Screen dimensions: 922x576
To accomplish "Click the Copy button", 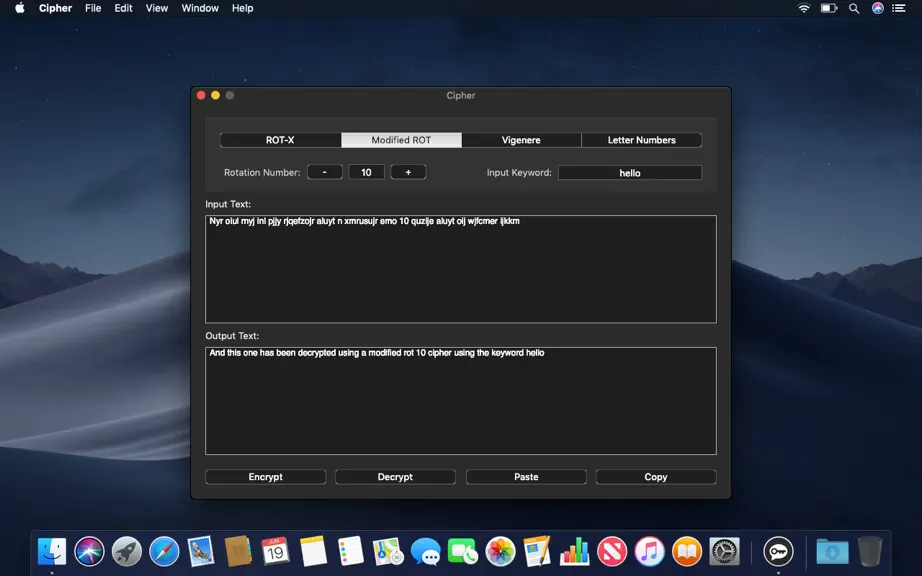I will click(x=656, y=477).
